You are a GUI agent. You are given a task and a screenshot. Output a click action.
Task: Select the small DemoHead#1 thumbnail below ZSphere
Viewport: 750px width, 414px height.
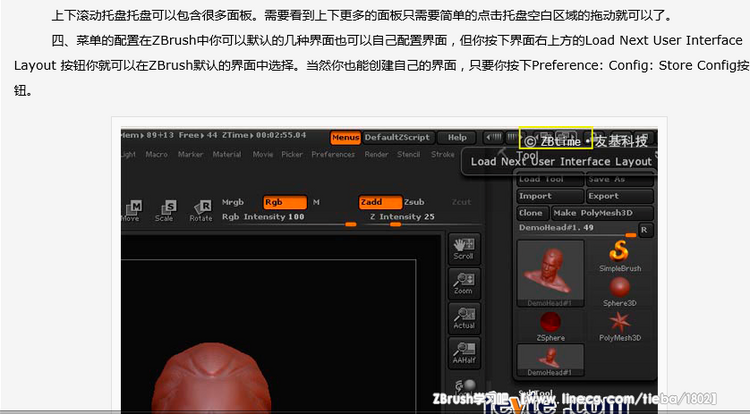pos(551,360)
